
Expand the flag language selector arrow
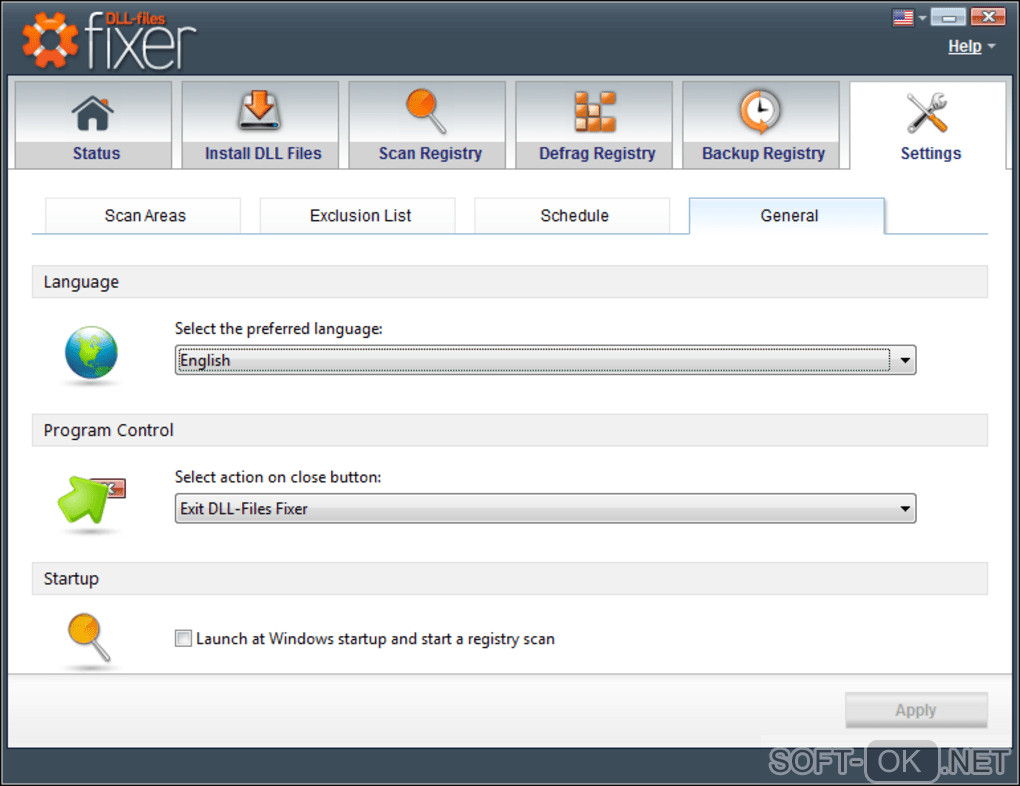click(x=922, y=18)
